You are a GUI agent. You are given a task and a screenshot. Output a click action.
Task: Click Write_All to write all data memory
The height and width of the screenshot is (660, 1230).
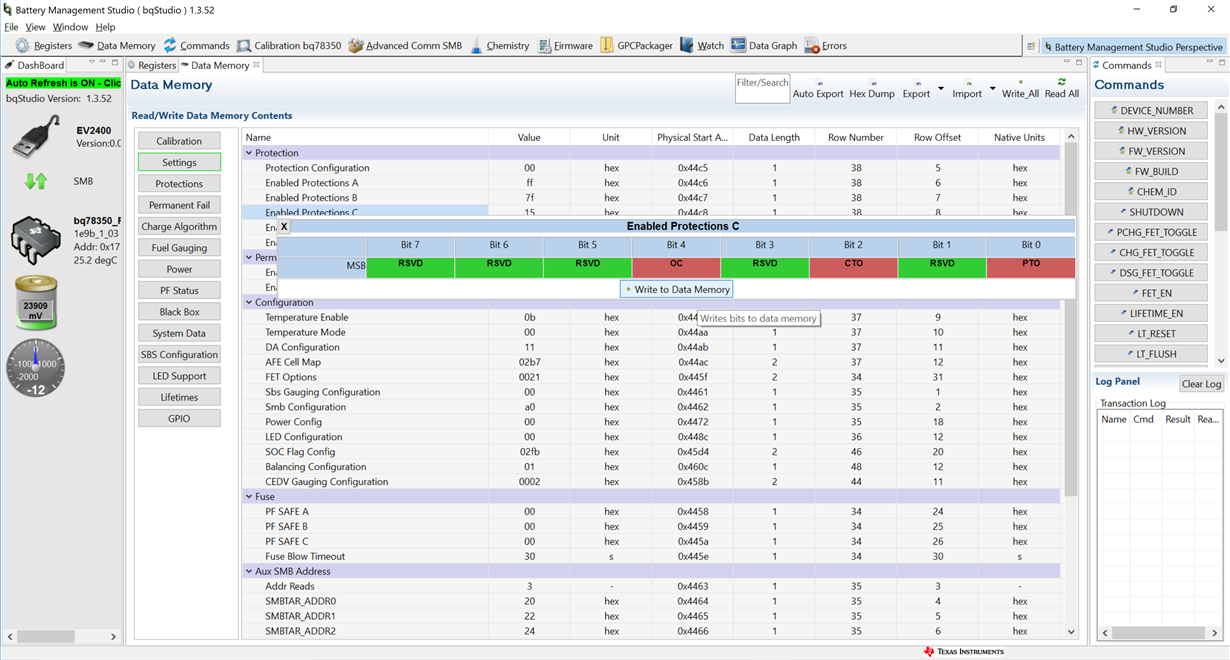point(1020,89)
